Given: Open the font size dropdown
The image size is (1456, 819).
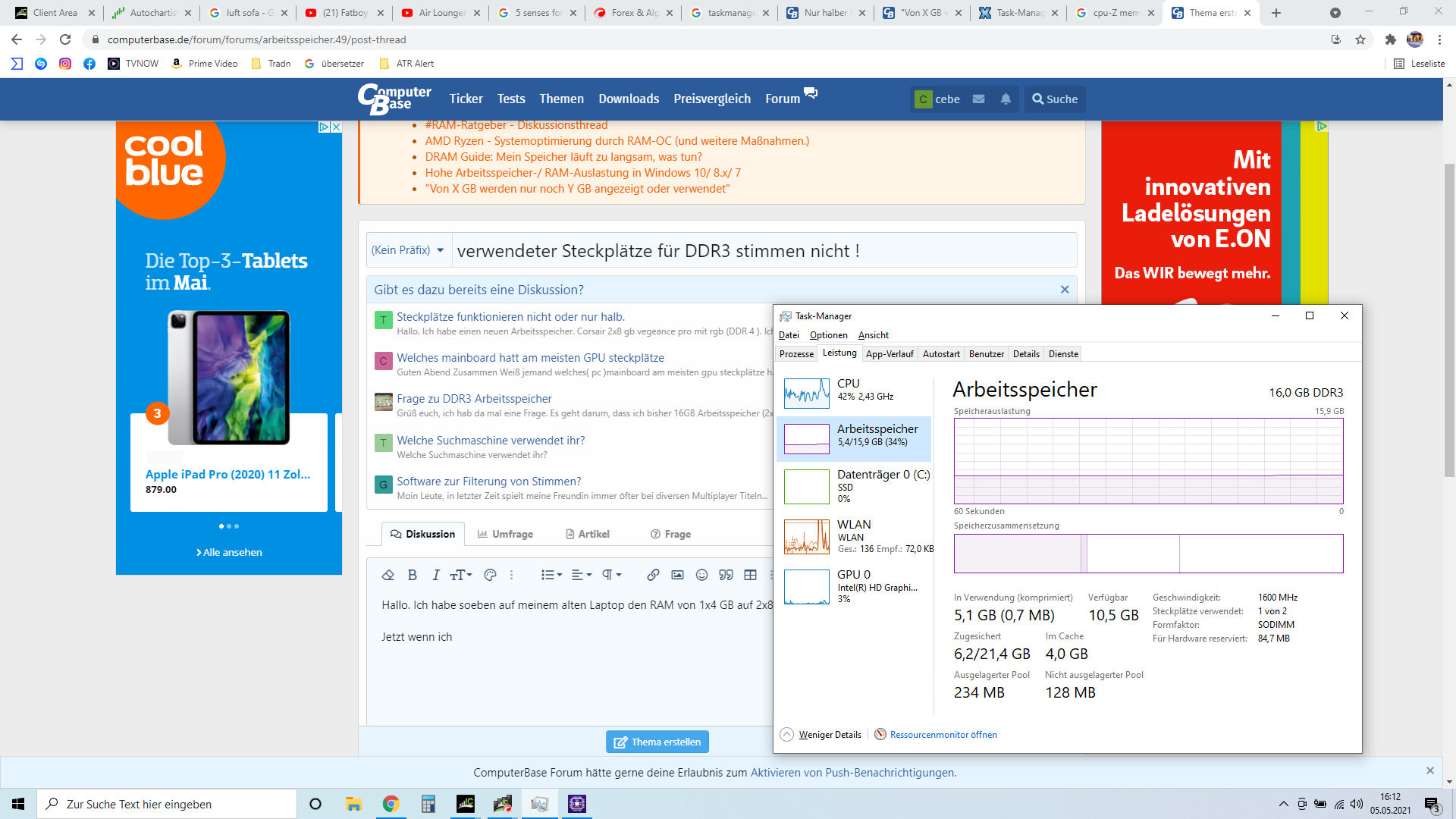Looking at the screenshot, I should pos(460,575).
